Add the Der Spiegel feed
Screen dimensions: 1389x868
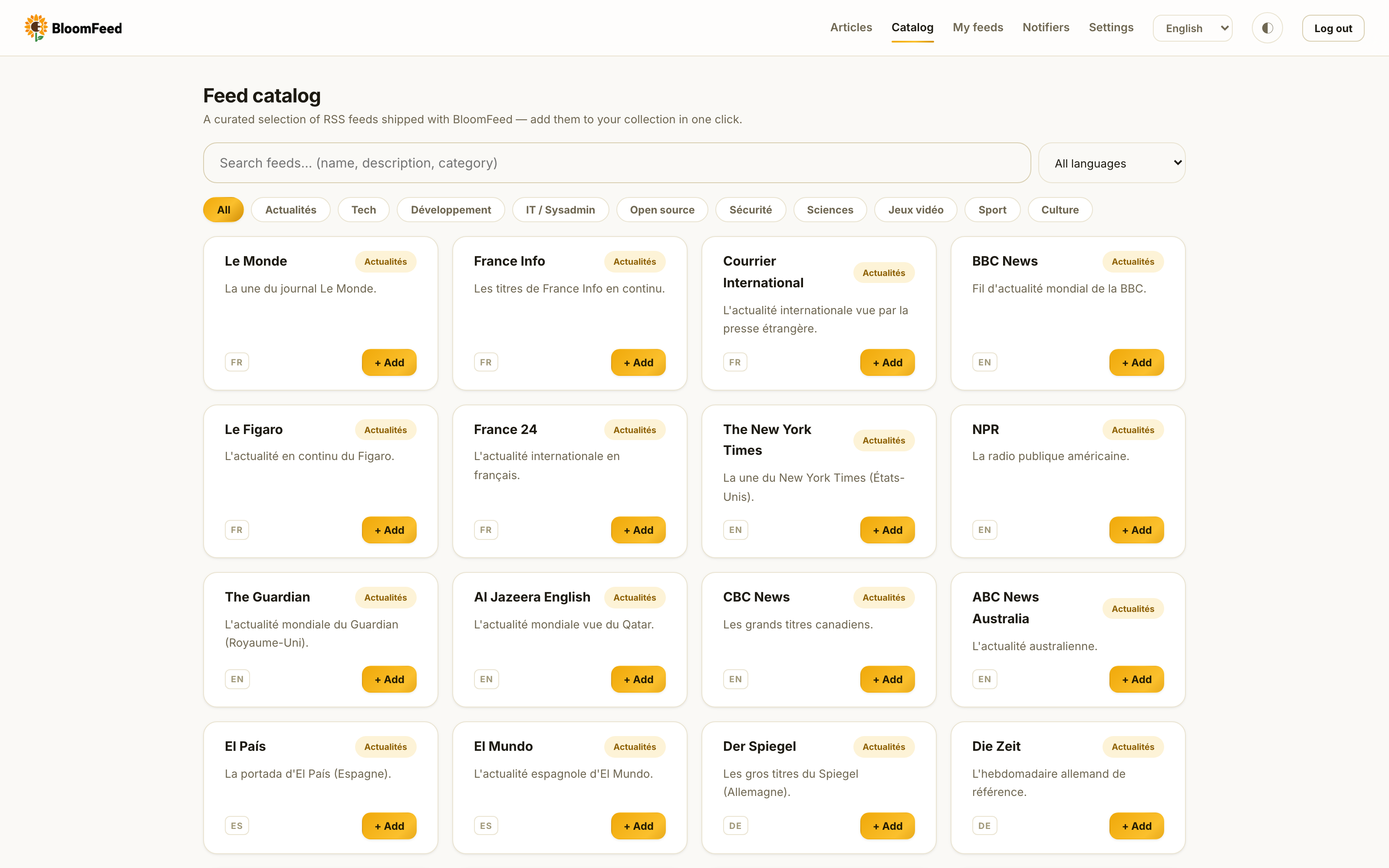(887, 826)
